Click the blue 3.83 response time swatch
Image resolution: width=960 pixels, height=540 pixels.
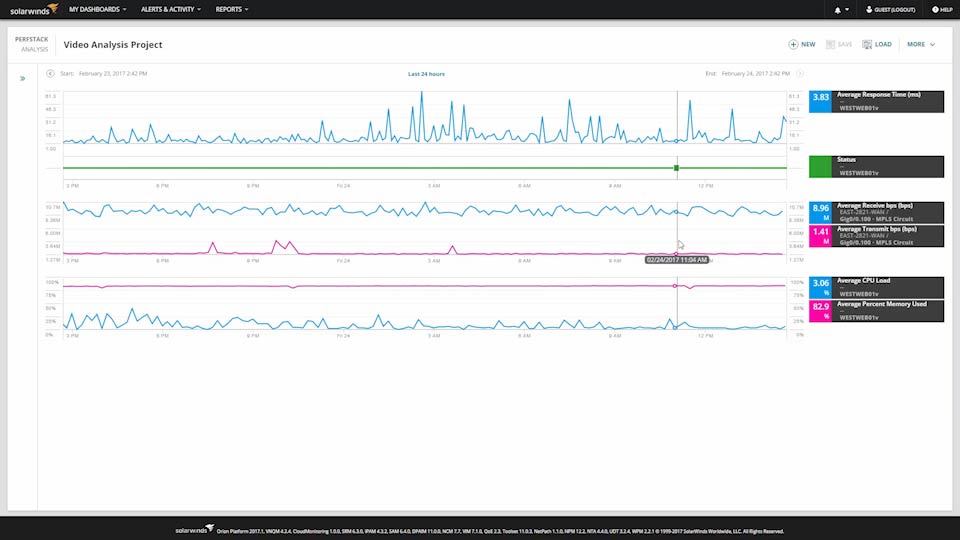[x=820, y=102]
